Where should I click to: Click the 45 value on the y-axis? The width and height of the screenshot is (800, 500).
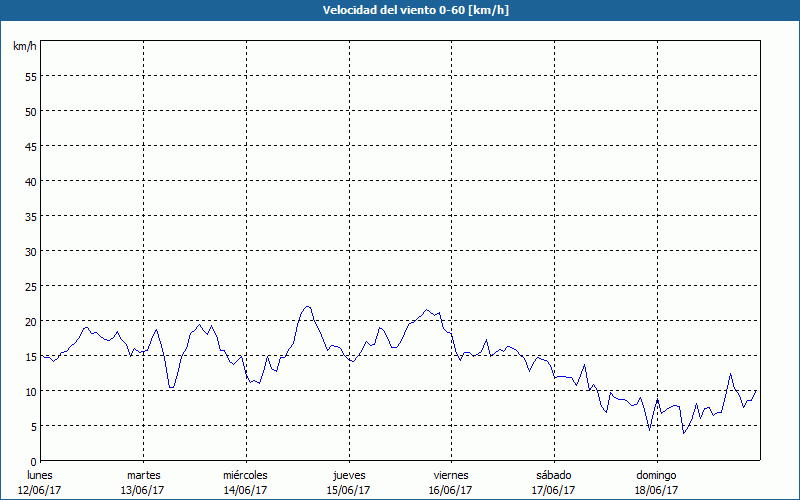30,146
